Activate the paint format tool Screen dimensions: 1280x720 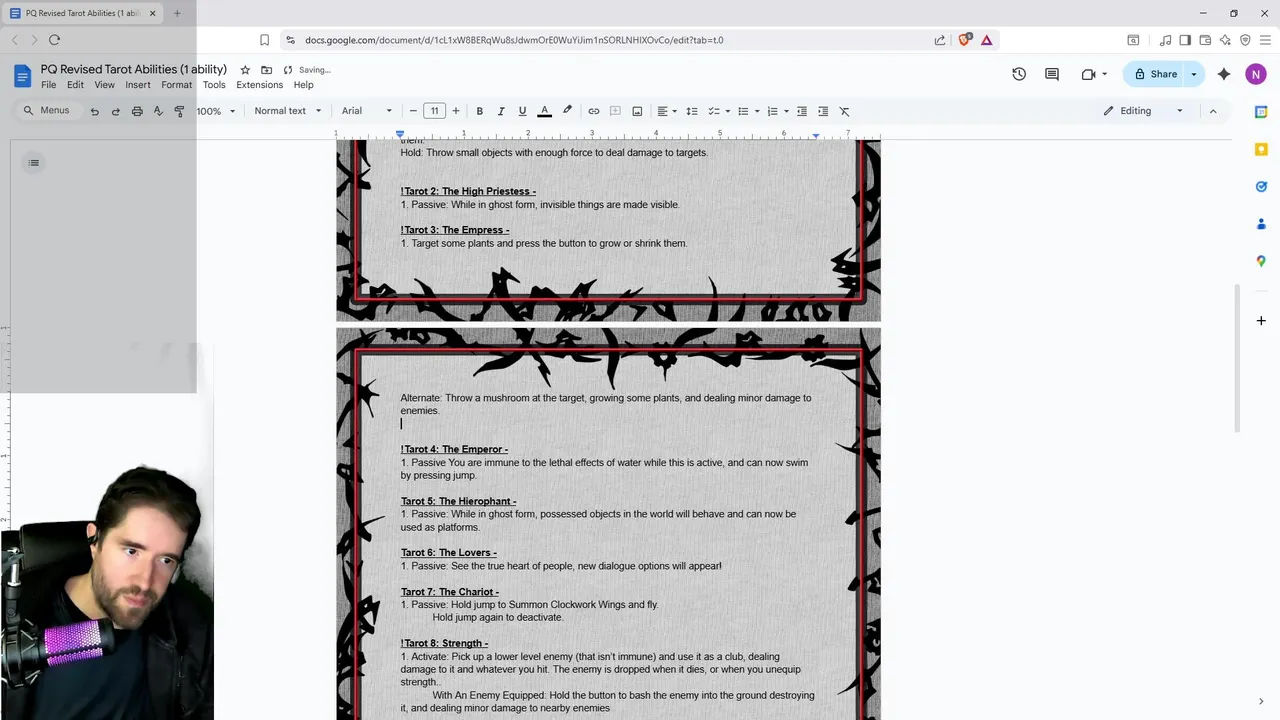[179, 111]
